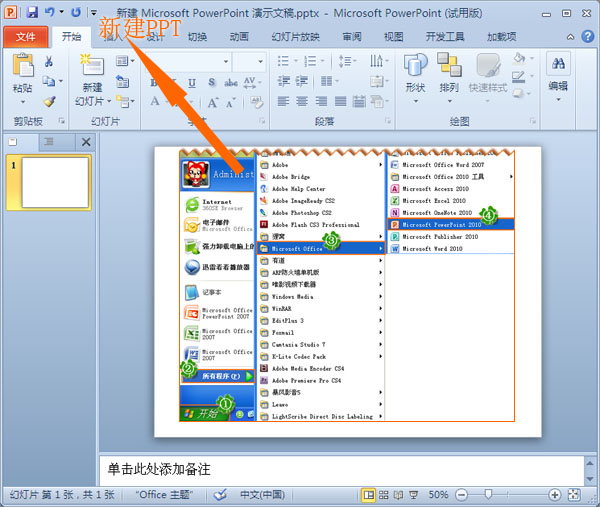The image size is (600, 507).
Task: Undo the last action
Action: click(49, 13)
